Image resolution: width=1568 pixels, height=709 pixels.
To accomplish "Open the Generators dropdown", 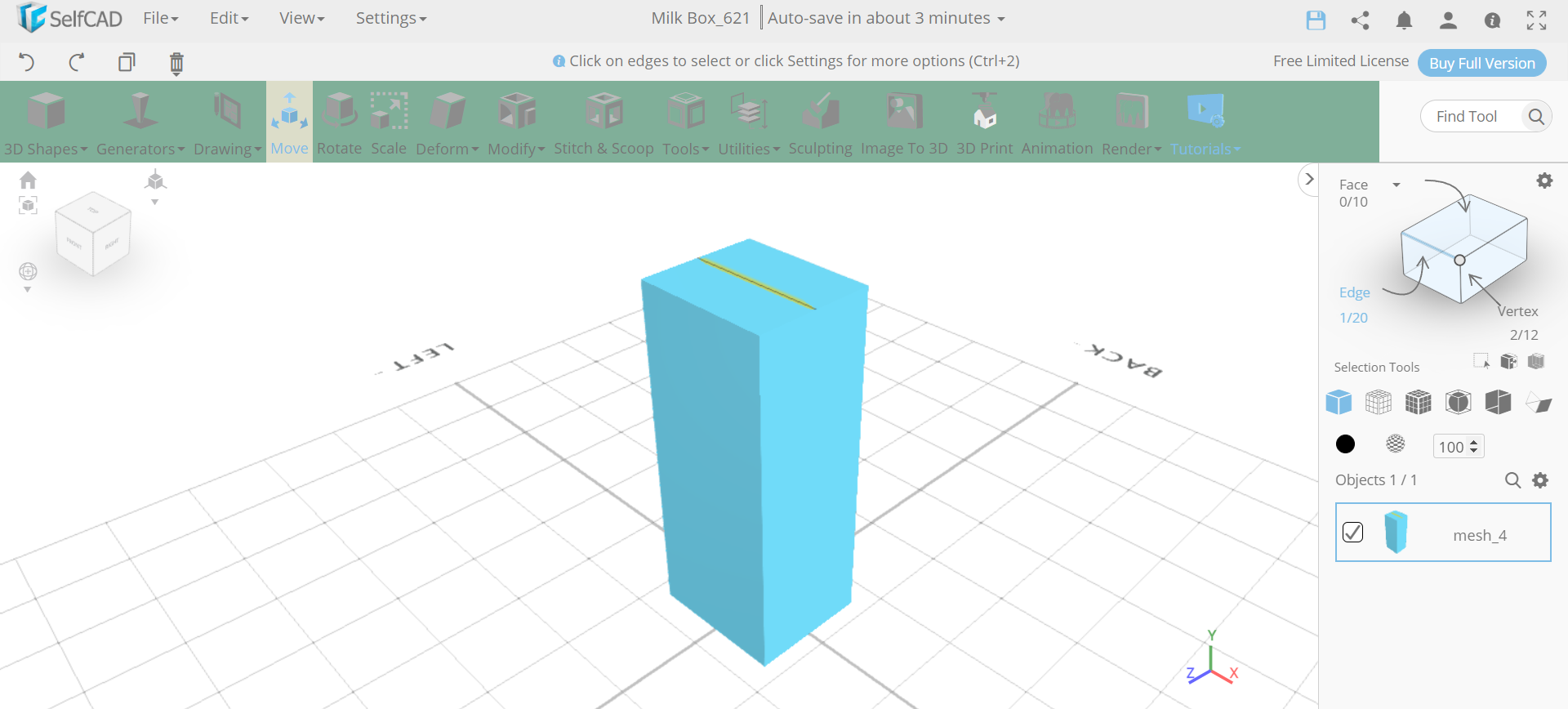I will 140,123.
